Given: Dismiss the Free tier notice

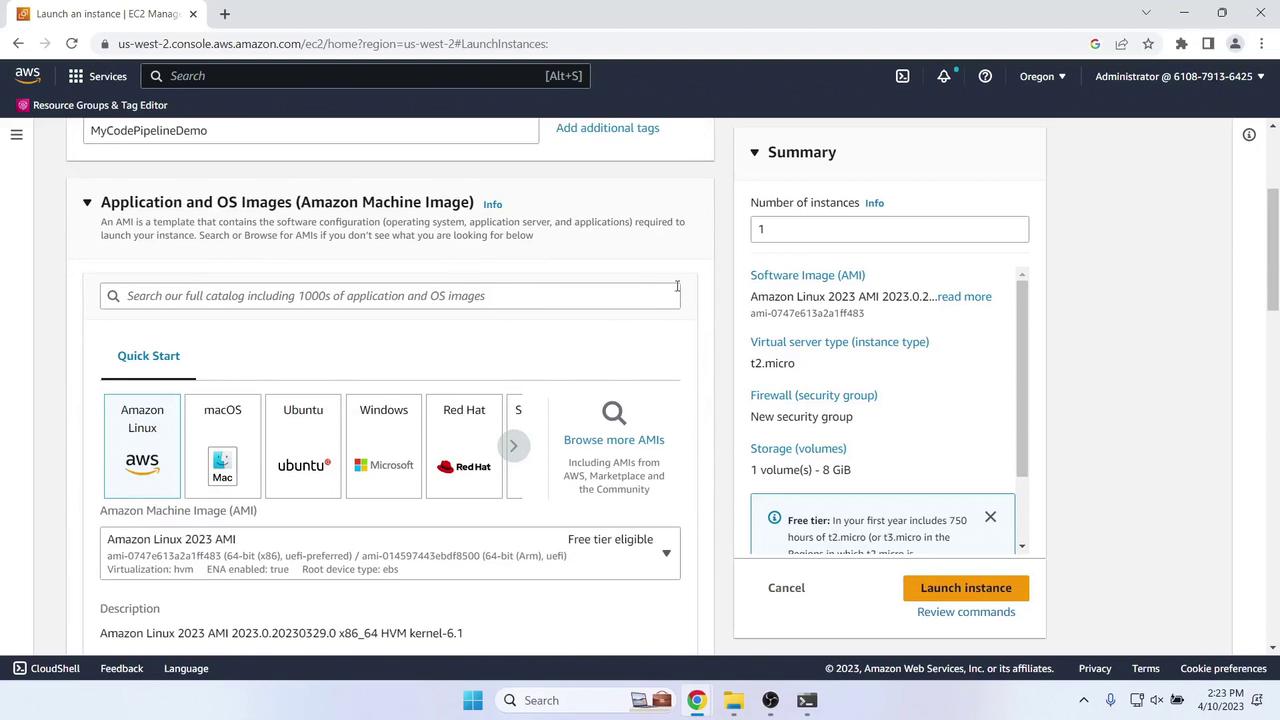Looking at the screenshot, I should [990, 517].
